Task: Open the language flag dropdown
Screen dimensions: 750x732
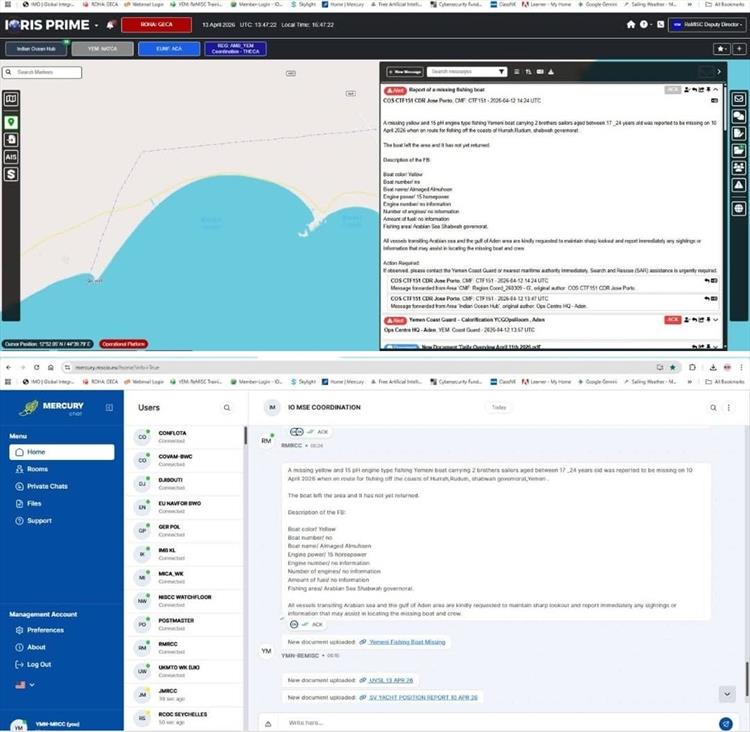Action: (25, 685)
